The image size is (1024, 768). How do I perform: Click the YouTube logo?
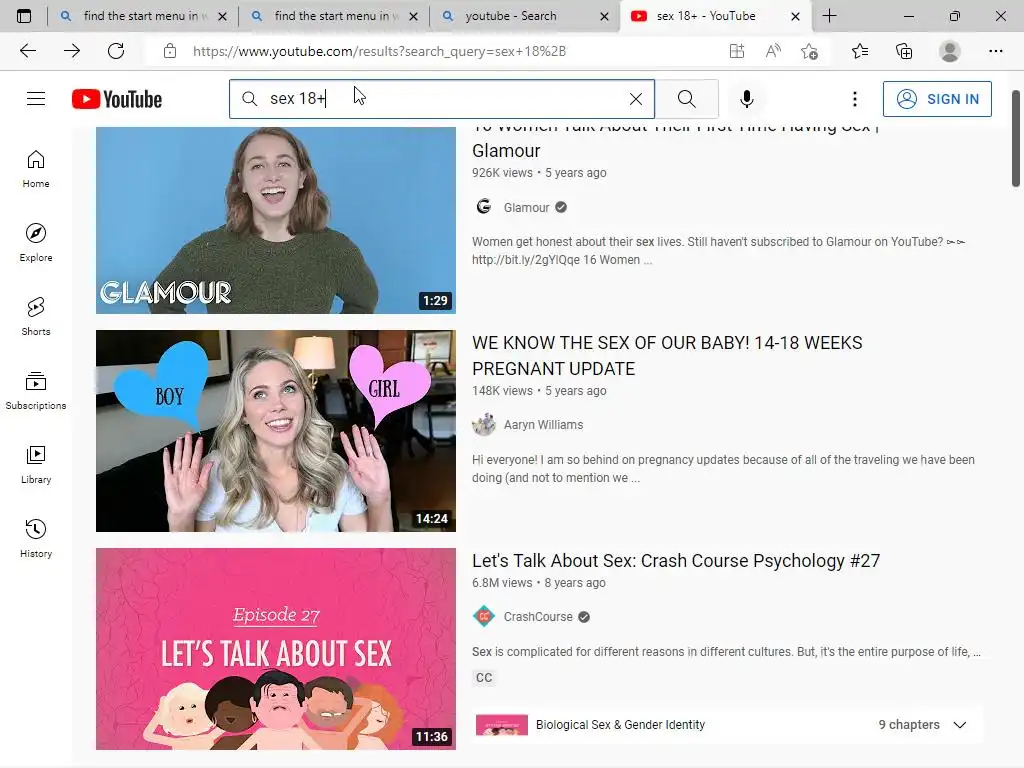[x=117, y=99]
